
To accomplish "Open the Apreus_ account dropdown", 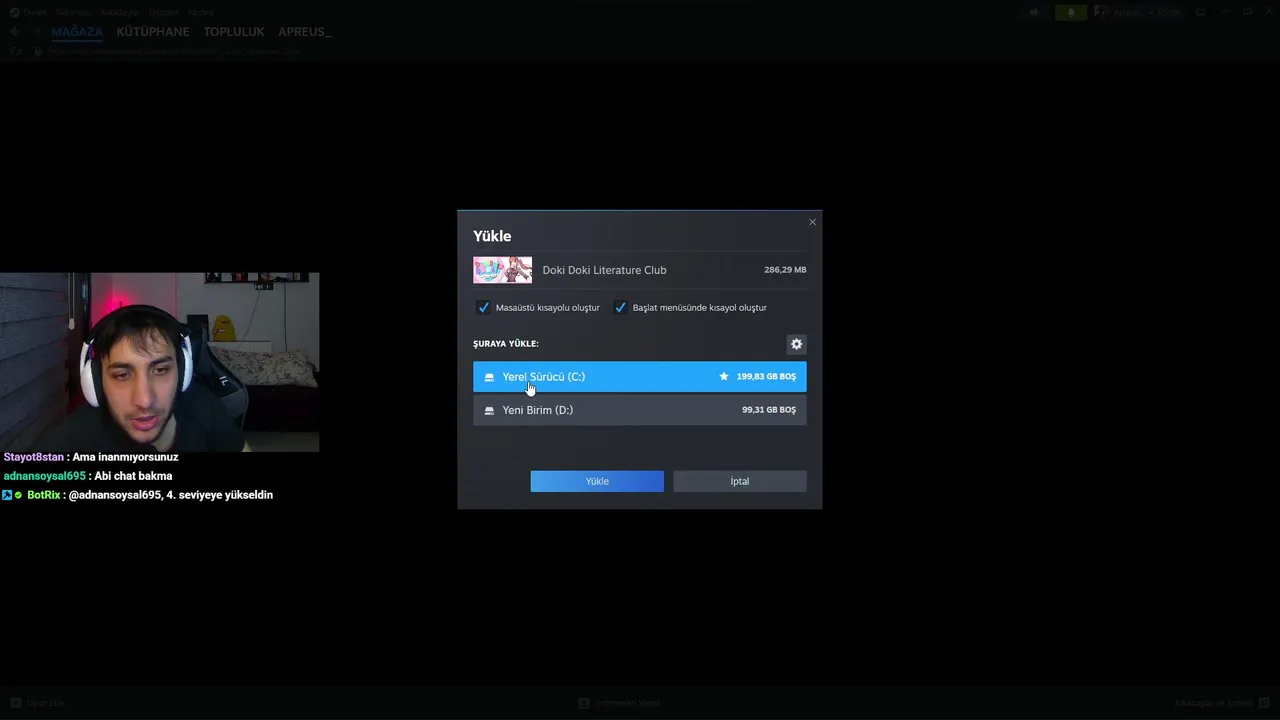I will [1138, 12].
